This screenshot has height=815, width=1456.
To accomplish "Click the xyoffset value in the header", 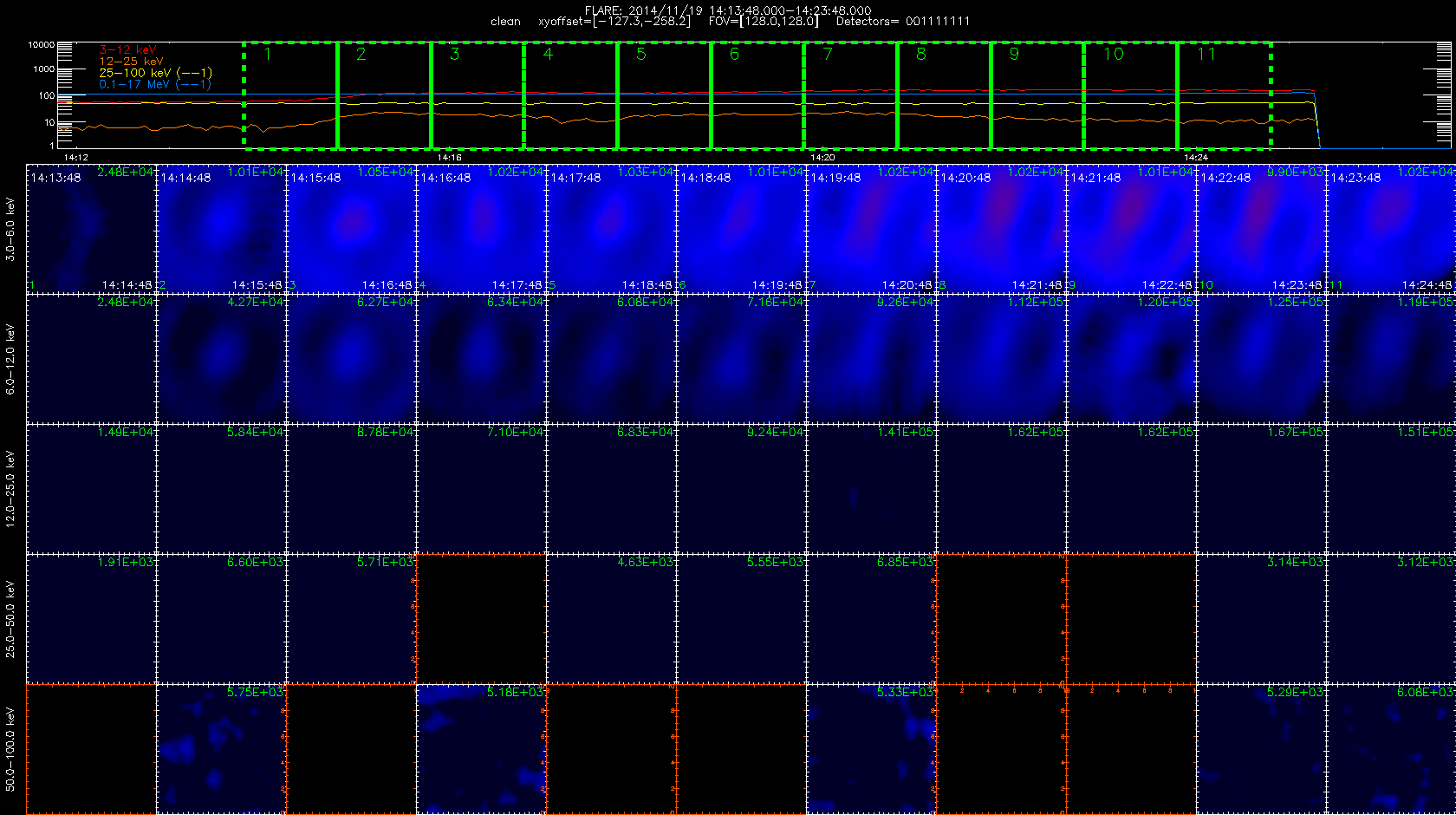I will 614,22.
